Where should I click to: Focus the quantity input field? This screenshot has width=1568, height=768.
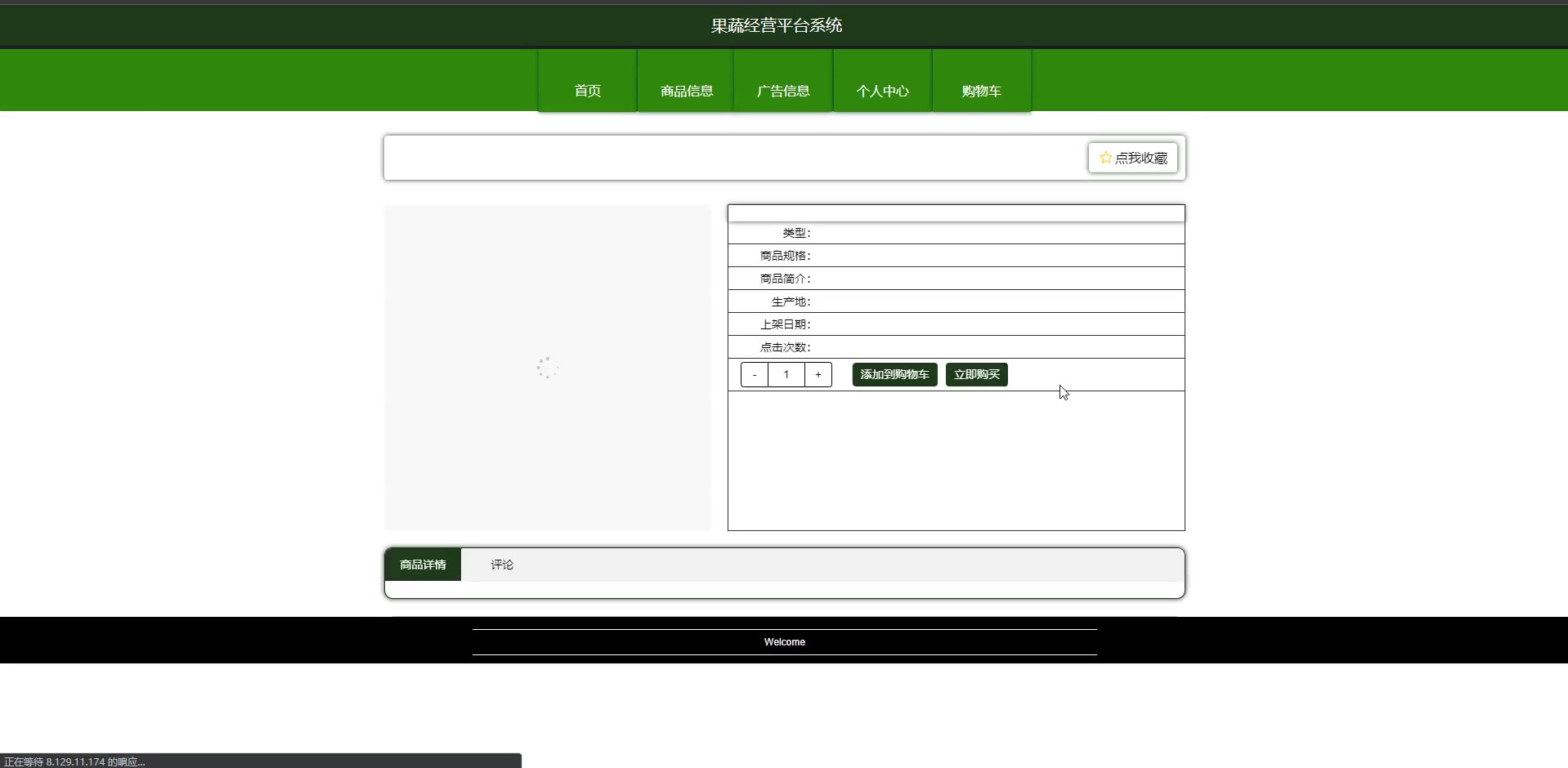786,375
